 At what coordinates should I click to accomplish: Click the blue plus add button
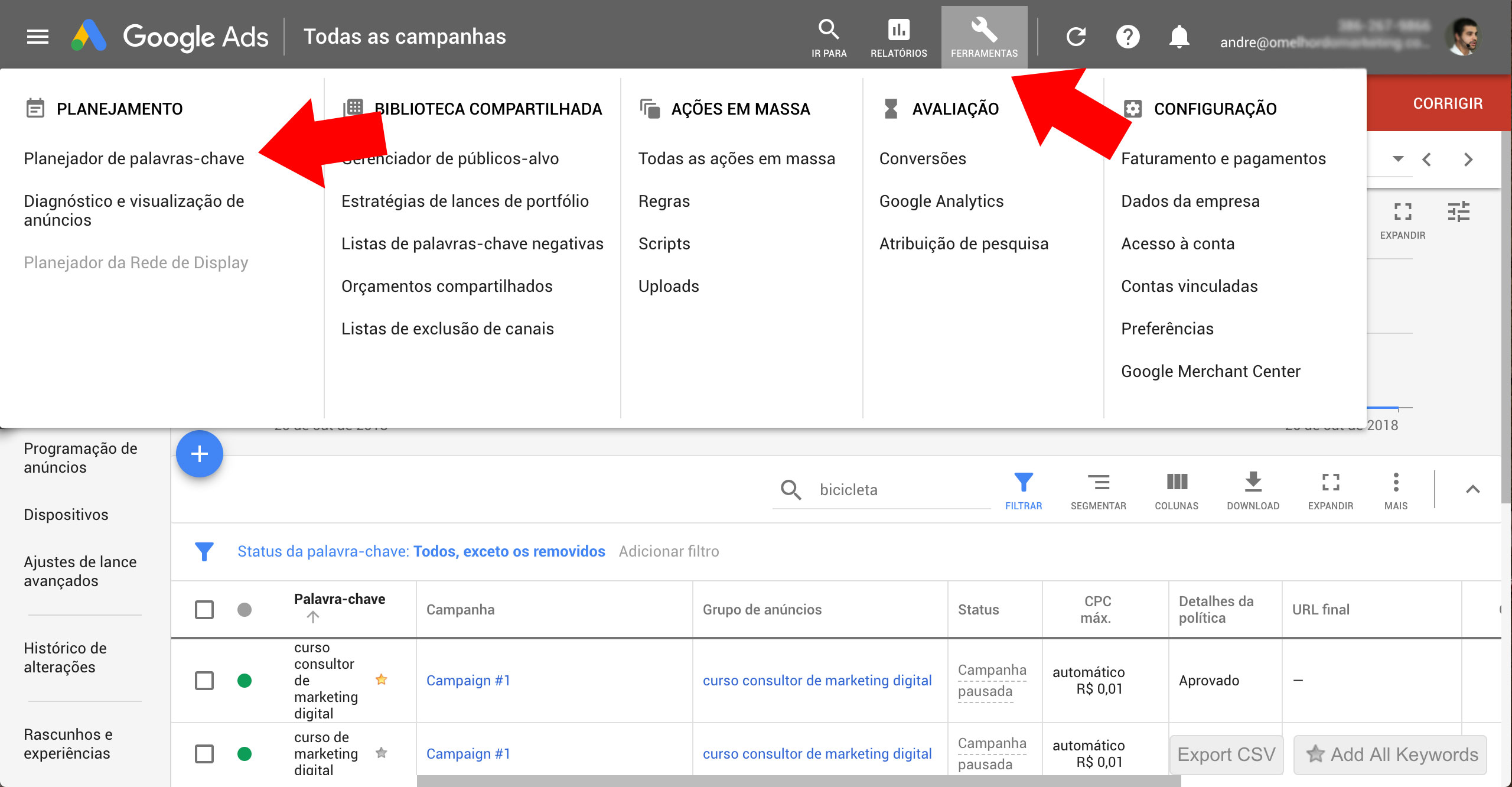(x=200, y=454)
